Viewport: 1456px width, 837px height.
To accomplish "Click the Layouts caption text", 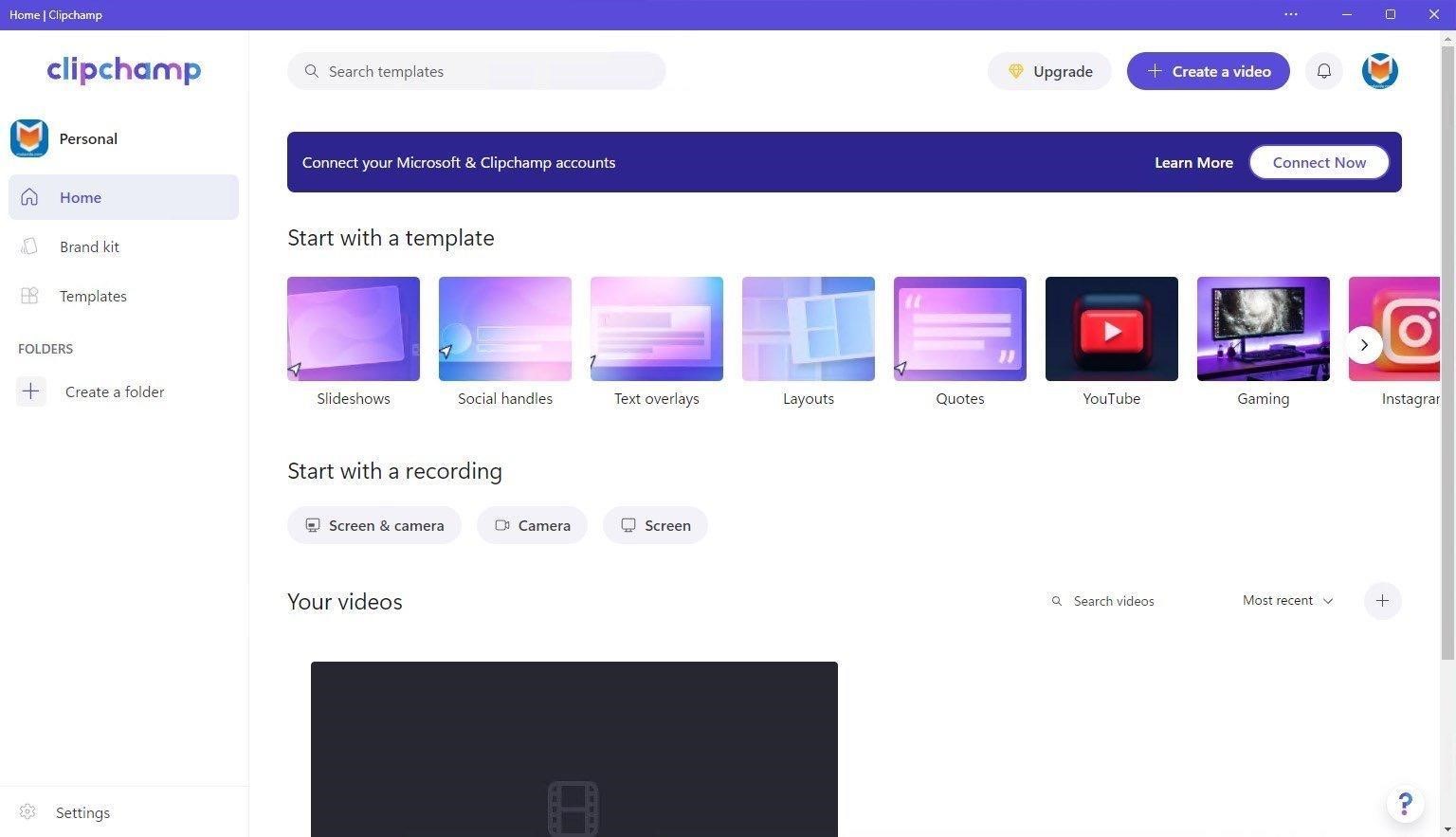I will tap(809, 399).
